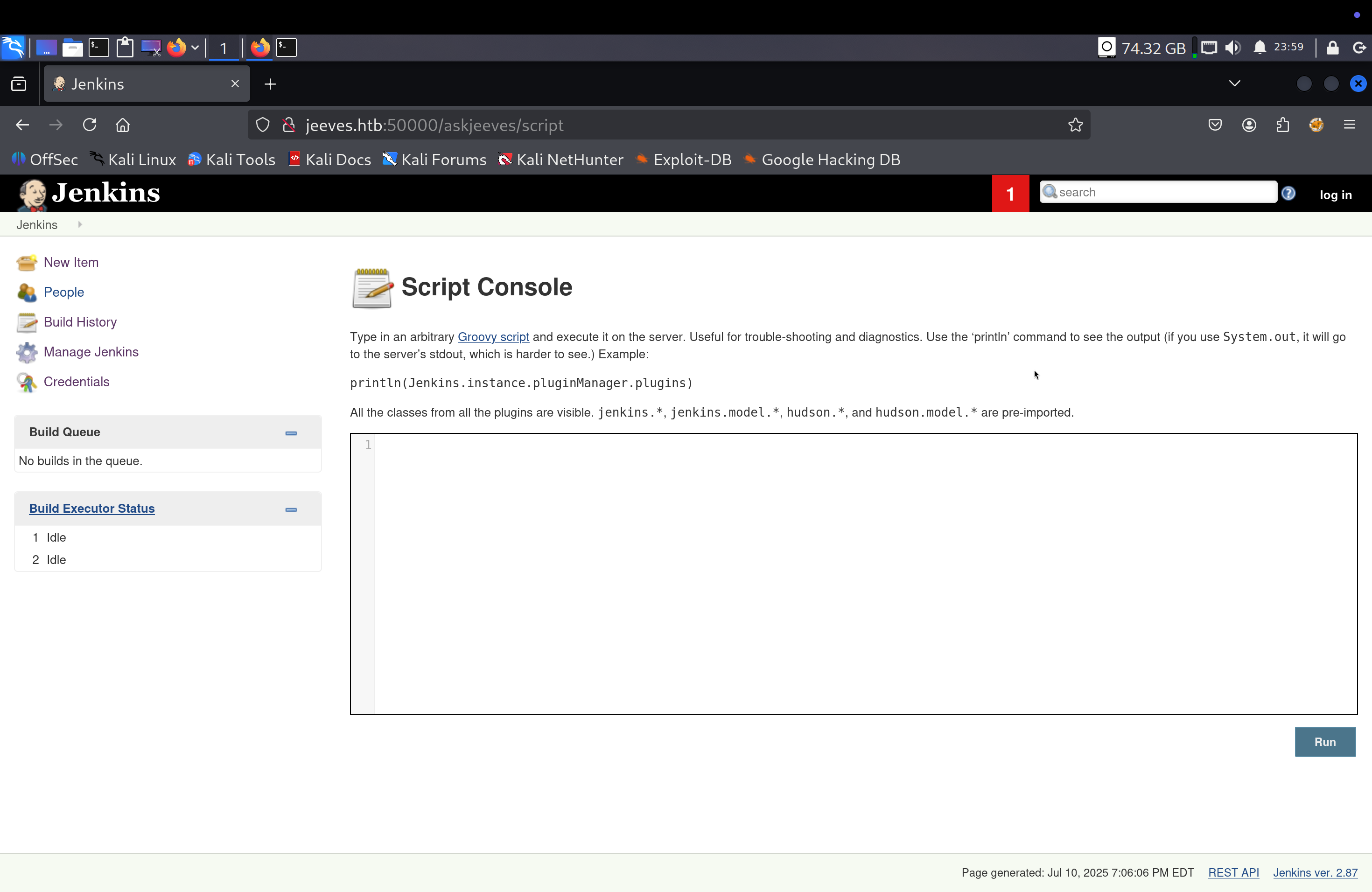Open Build Executor Status link

pyautogui.click(x=91, y=509)
